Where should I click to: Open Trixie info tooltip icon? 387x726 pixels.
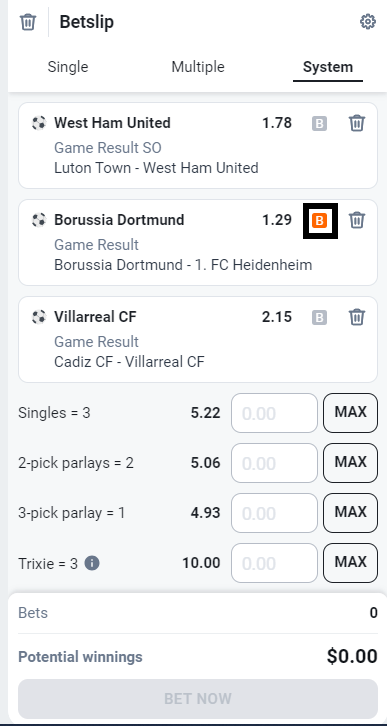point(92,563)
